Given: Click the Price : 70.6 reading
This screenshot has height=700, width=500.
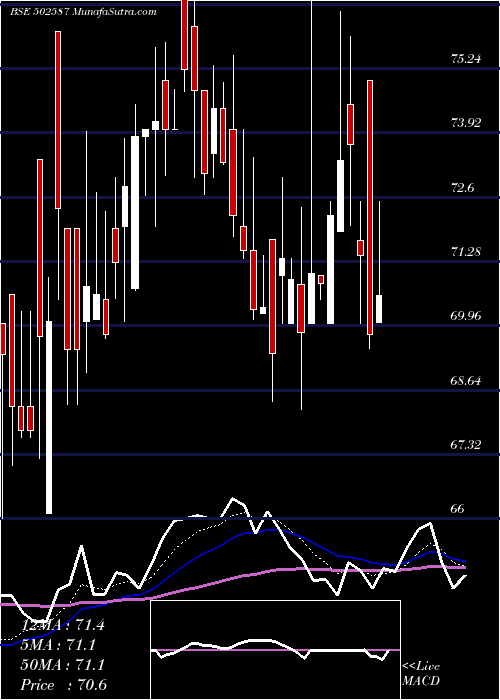Looking at the screenshot, I should [64, 685].
